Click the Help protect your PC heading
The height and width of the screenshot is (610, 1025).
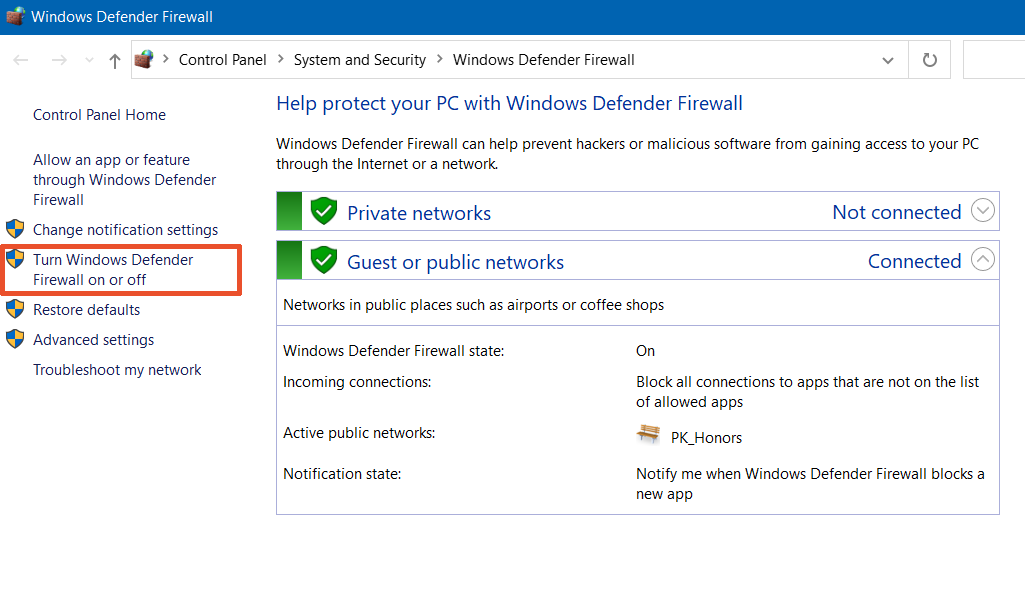pos(509,104)
